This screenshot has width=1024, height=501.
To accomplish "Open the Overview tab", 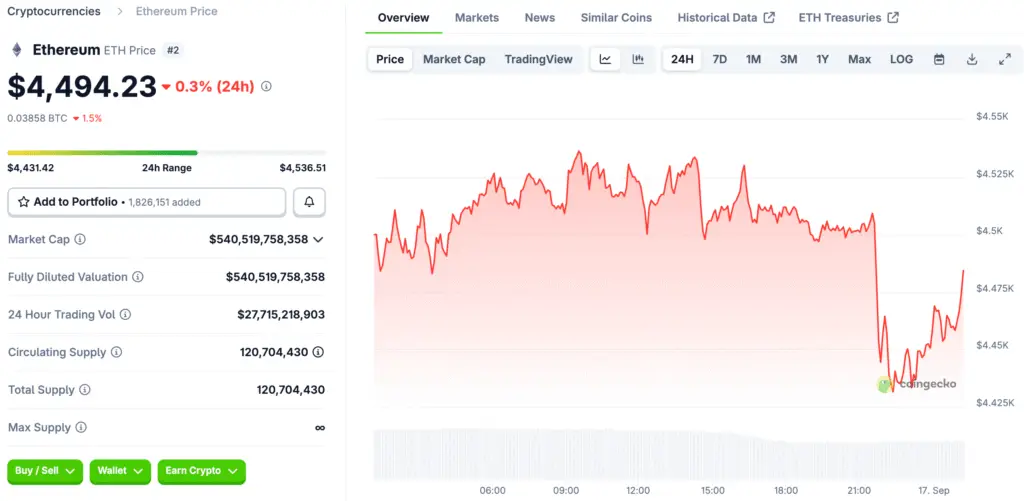I will pyautogui.click(x=404, y=18).
